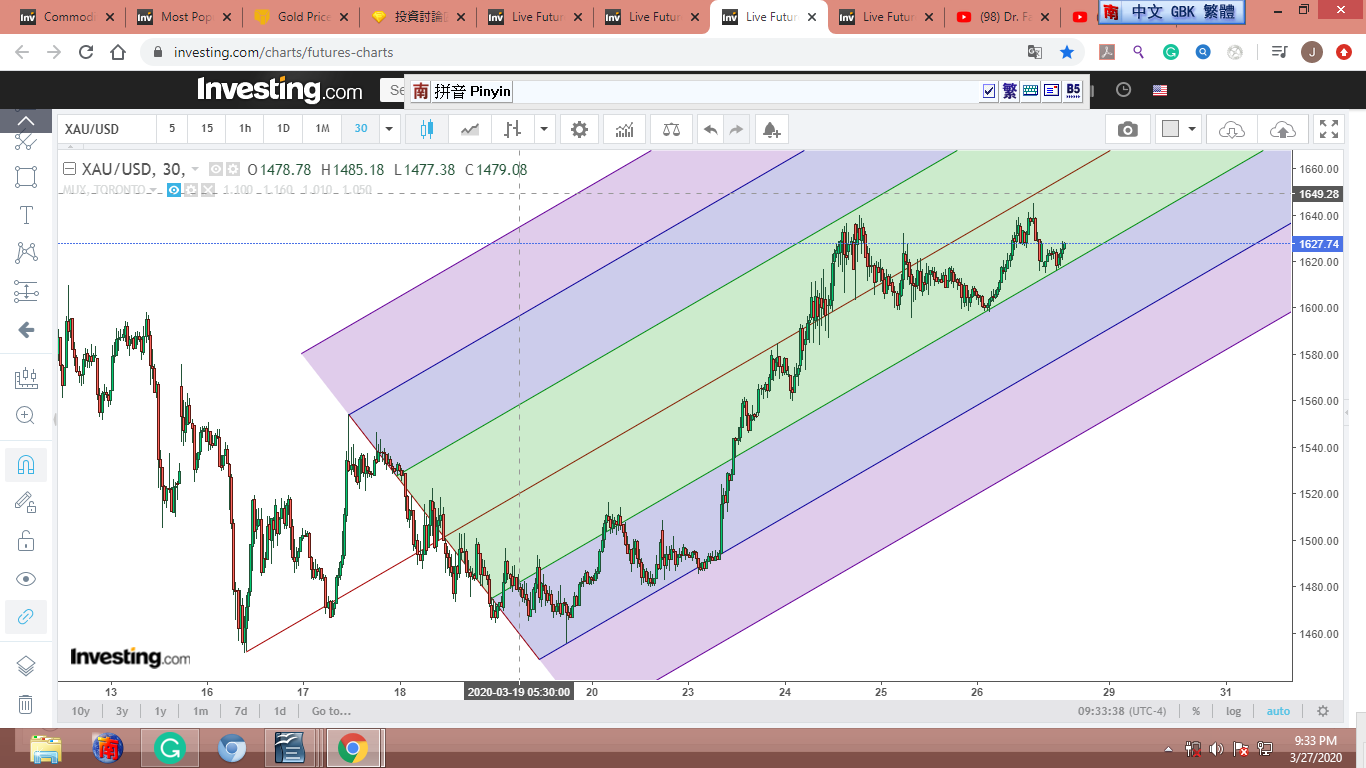Click the compare symbols scales icon
This screenshot has height=768, width=1366.
coord(671,129)
